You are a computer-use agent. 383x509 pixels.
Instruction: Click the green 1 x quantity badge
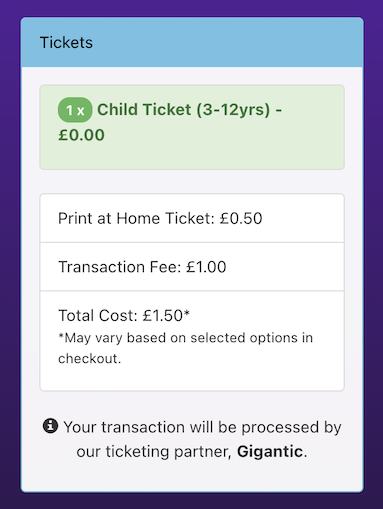tap(75, 110)
